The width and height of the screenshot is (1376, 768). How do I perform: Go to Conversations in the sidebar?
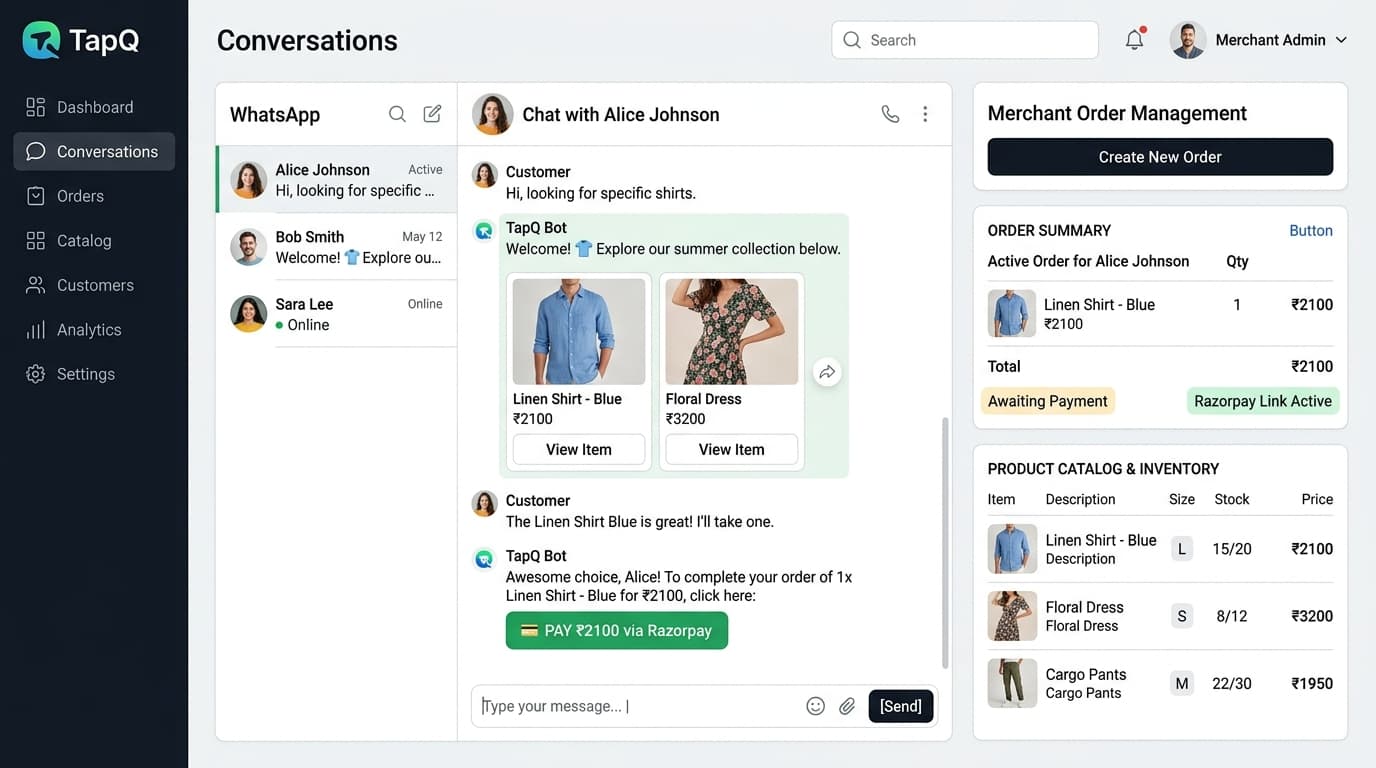(x=94, y=152)
